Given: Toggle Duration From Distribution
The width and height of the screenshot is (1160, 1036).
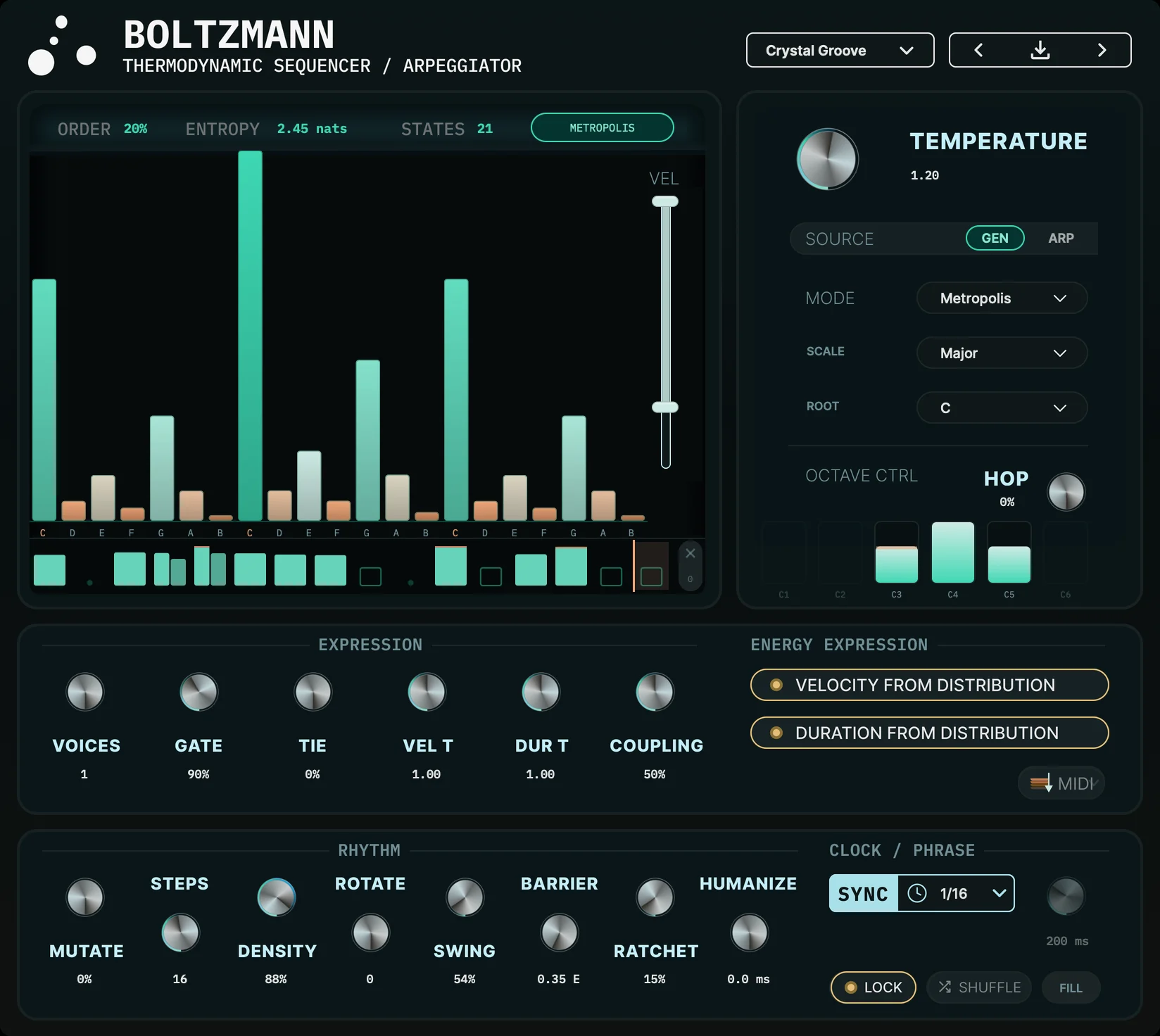Looking at the screenshot, I should pyautogui.click(x=929, y=733).
